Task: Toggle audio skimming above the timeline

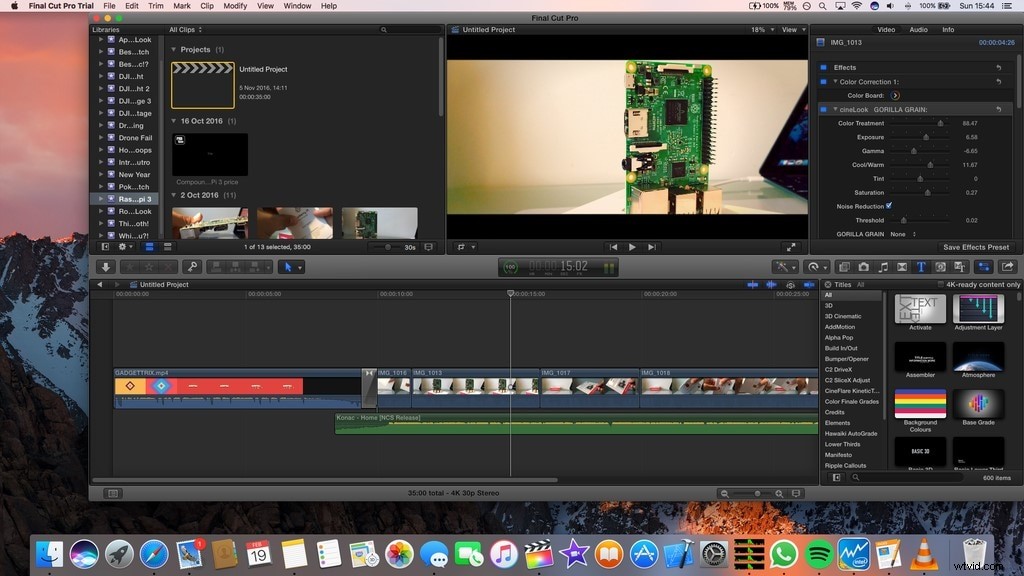Action: pos(770,284)
